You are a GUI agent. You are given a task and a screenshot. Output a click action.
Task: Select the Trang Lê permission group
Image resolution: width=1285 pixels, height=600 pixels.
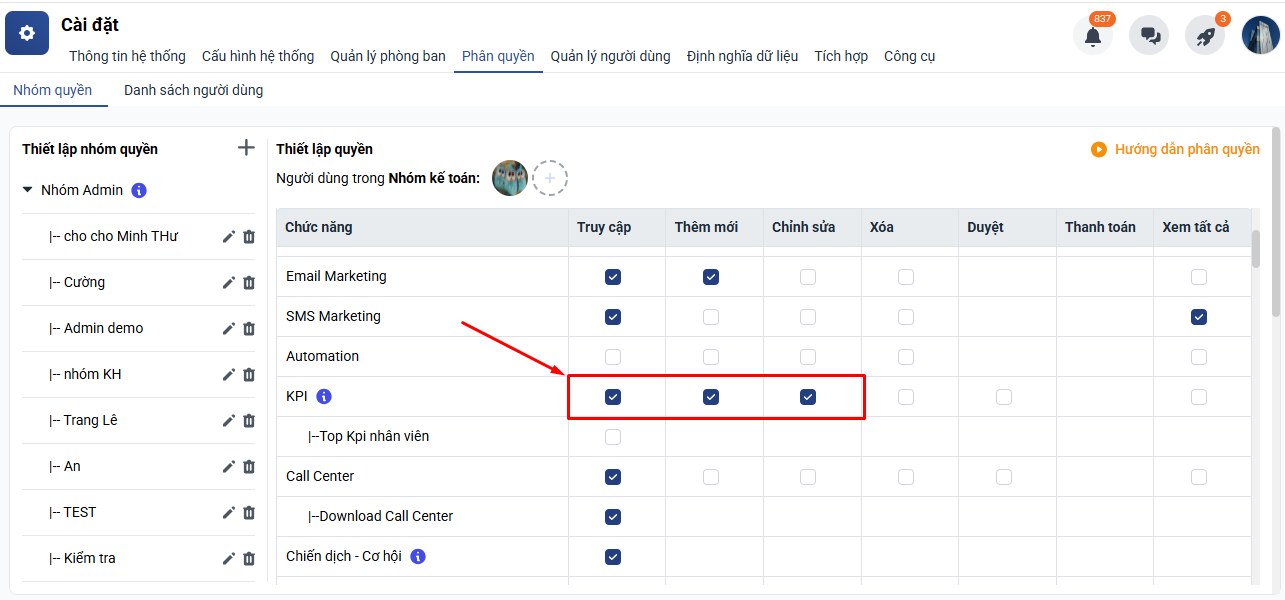click(90, 420)
